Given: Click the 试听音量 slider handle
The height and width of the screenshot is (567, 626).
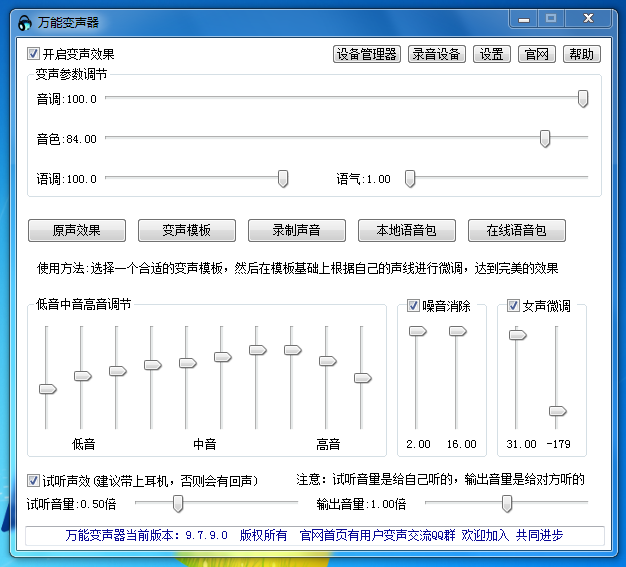Looking at the screenshot, I should click(x=178, y=503).
